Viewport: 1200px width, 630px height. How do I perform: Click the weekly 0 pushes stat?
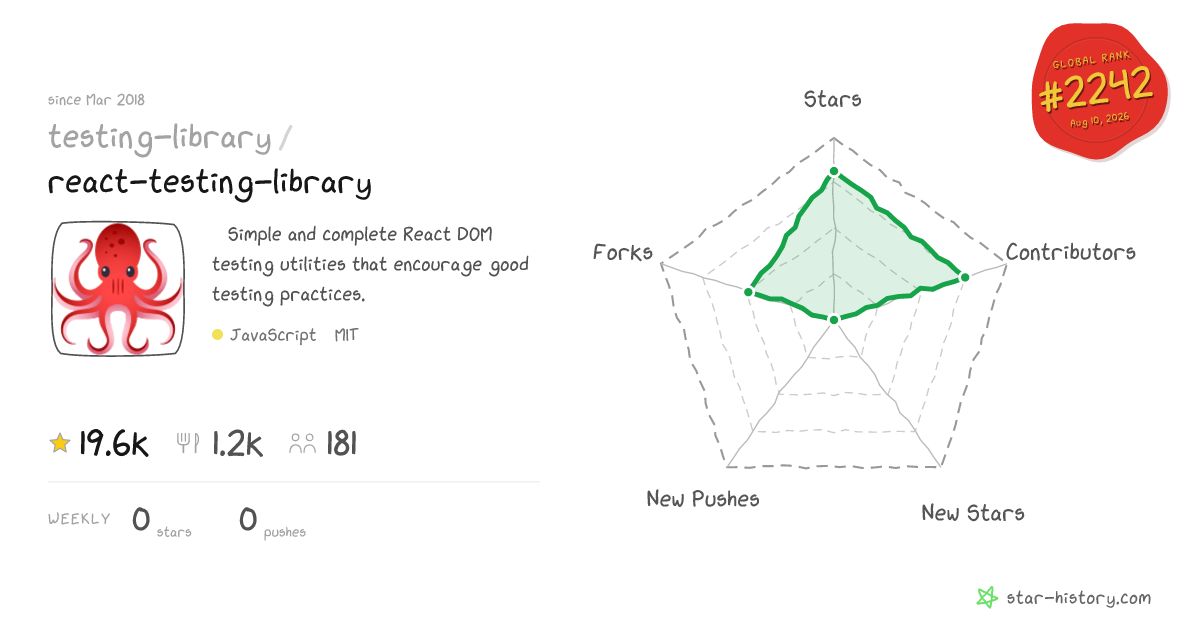[272, 521]
